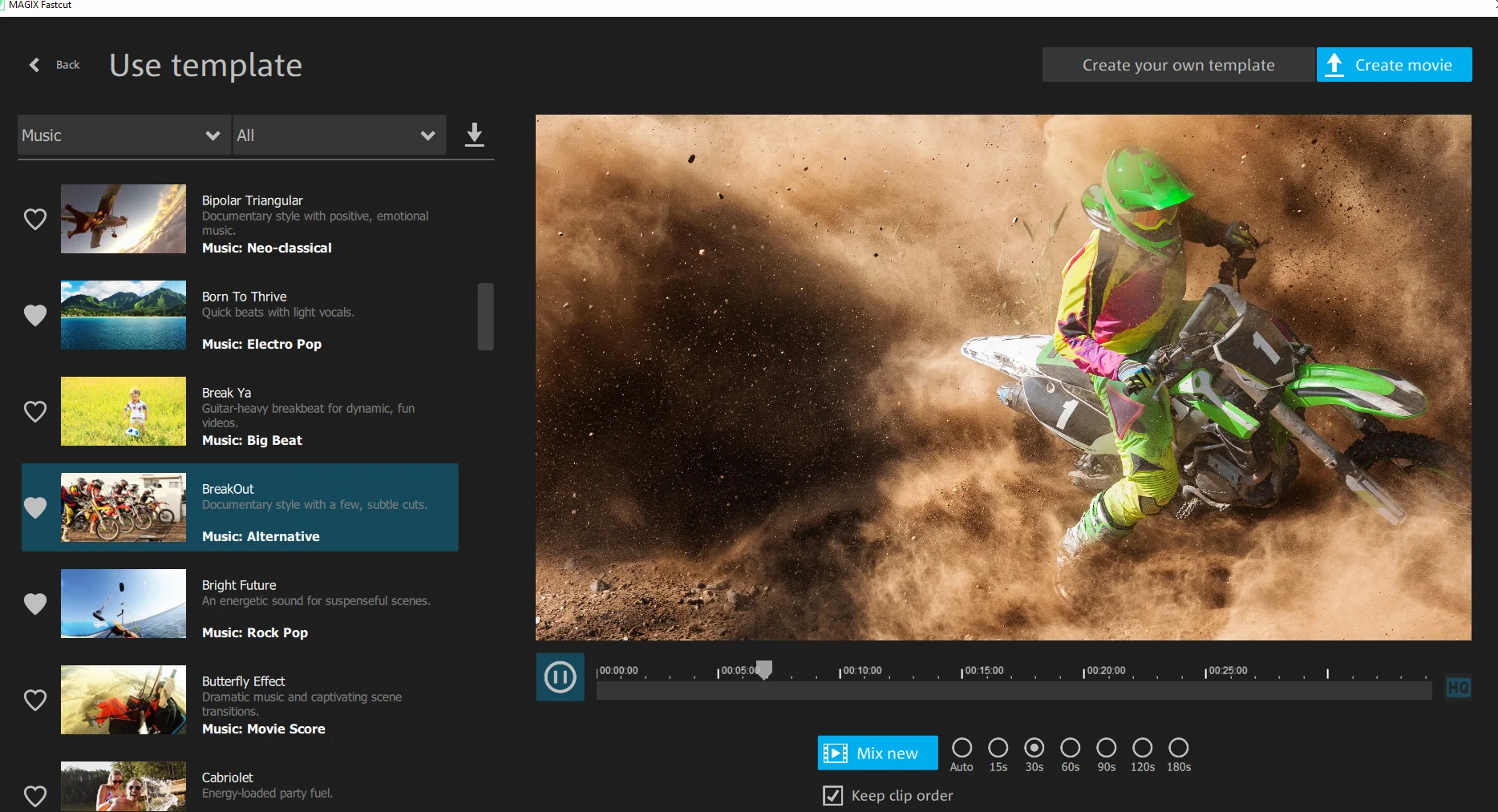Select the Bipolar Triangular thumbnail

123,219
